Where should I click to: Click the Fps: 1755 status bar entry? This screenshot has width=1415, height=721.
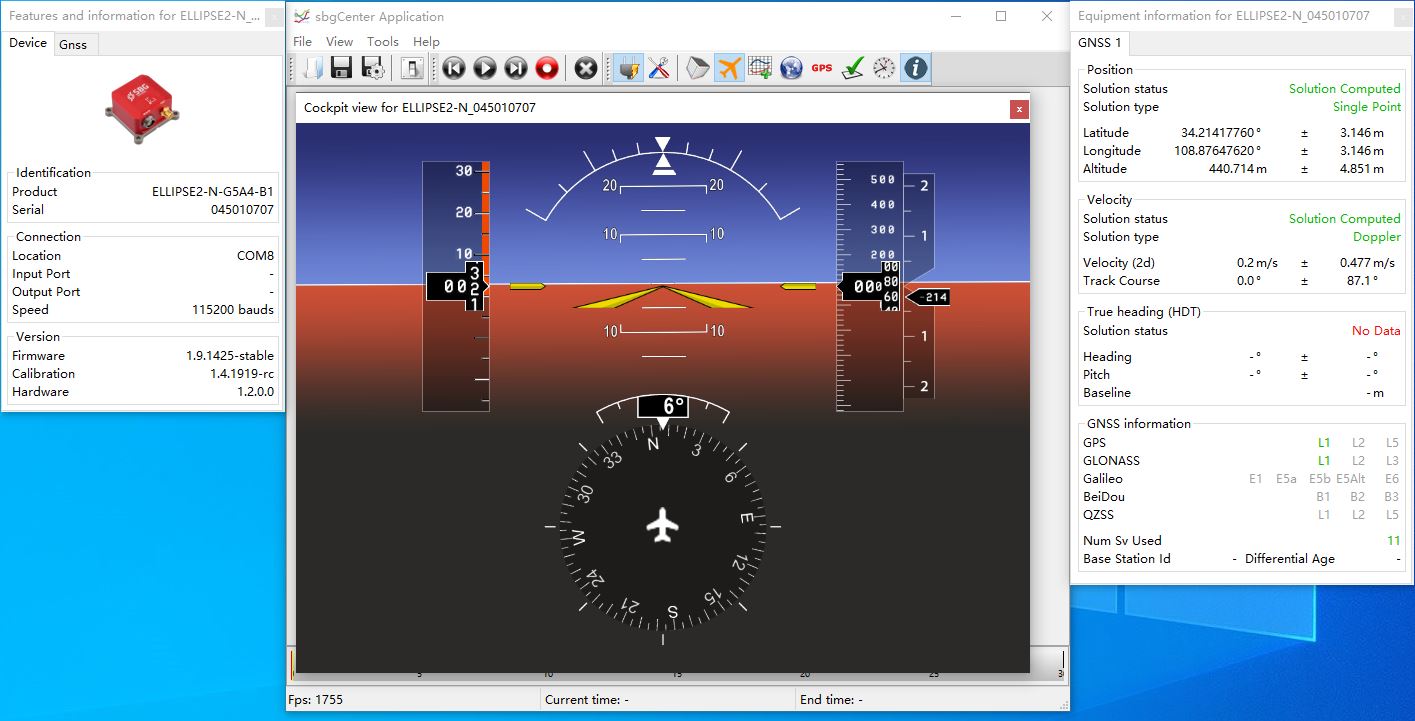(315, 700)
